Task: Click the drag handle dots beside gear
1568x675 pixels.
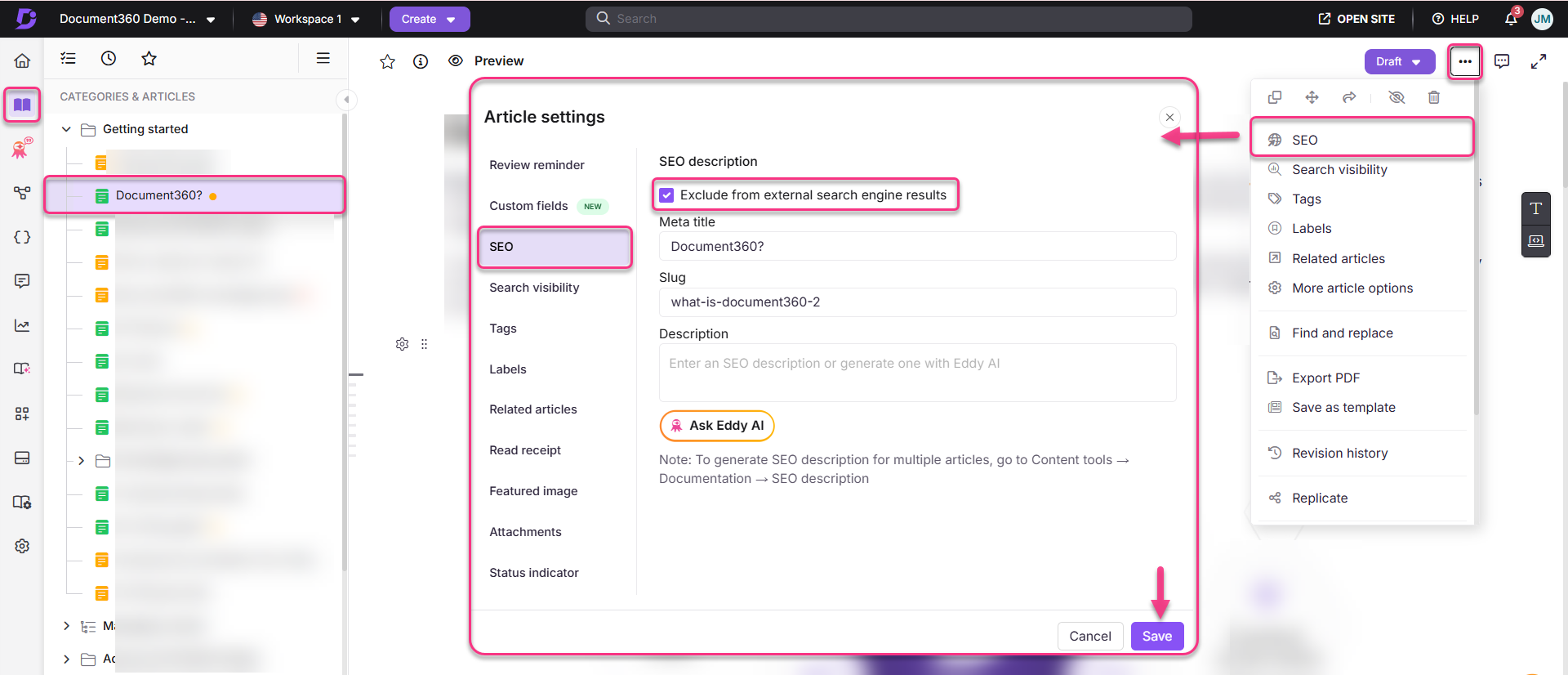Action: pyautogui.click(x=424, y=344)
